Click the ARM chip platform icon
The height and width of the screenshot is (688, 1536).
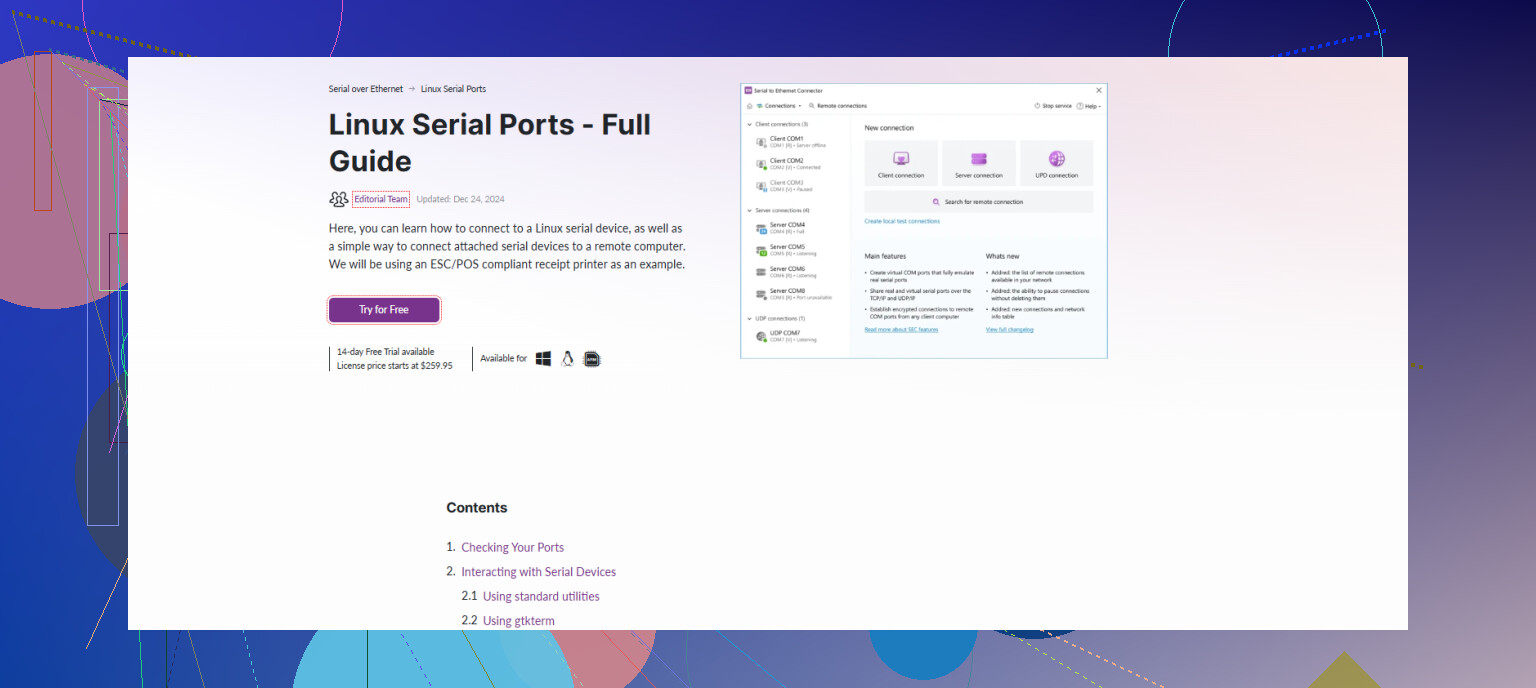tap(592, 359)
